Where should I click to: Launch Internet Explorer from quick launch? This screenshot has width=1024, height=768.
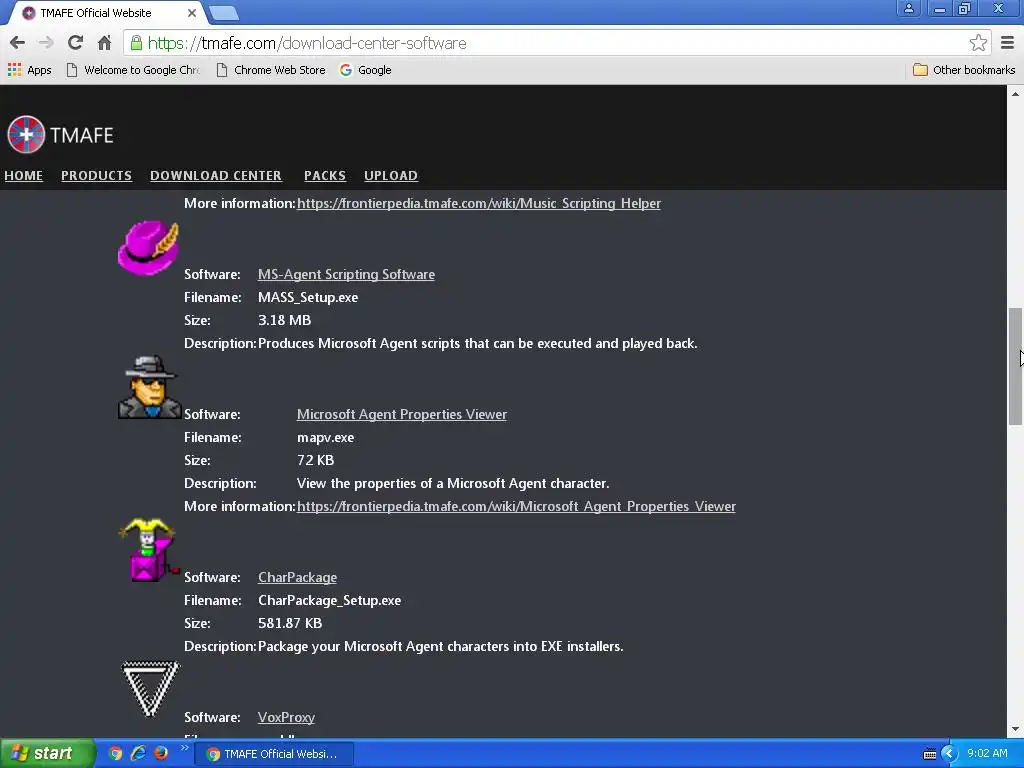pyautogui.click(x=138, y=753)
